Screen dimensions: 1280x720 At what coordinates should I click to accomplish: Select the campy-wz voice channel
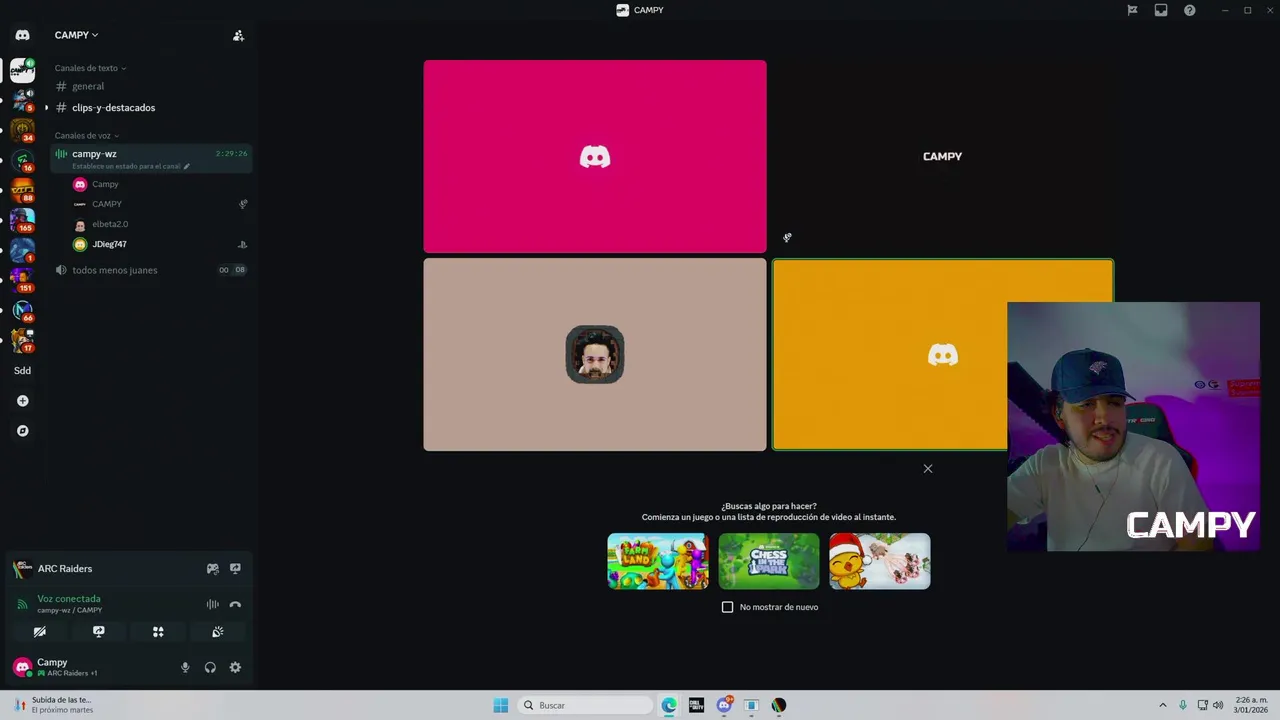(150, 158)
